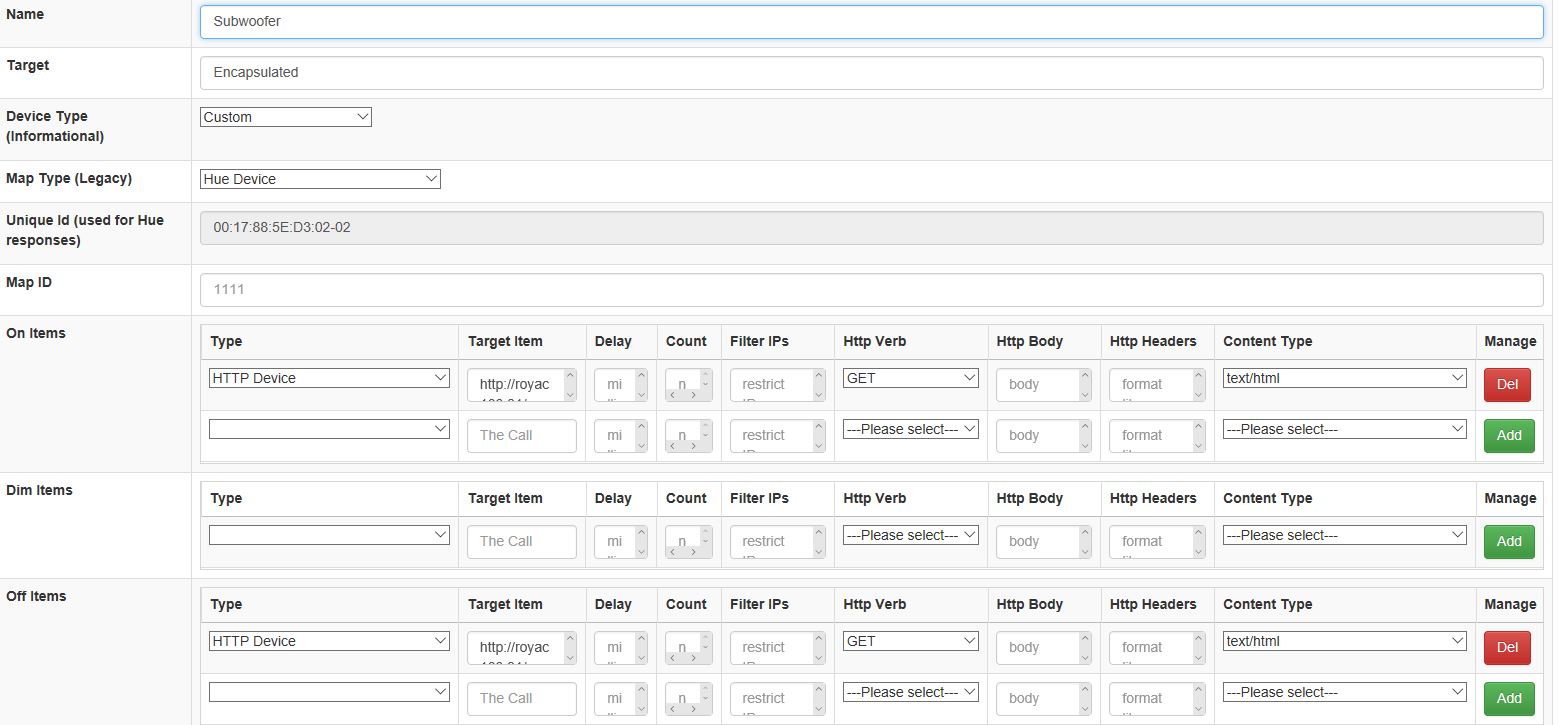Click the Dim Items Target Item call field
The height and width of the screenshot is (725, 1558).
click(521, 542)
